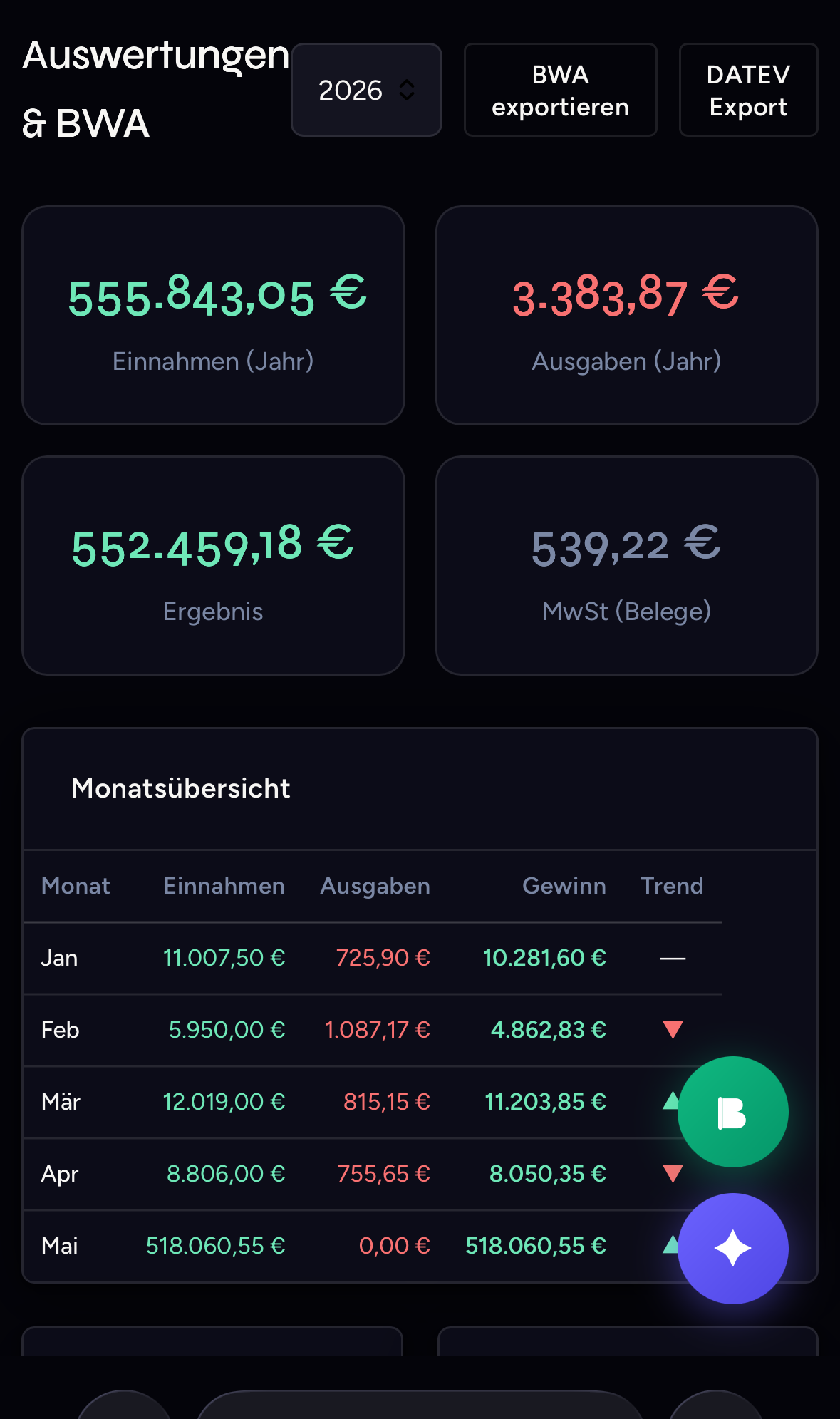
Task: Click the Jan trend dash indicator
Action: (x=673, y=959)
